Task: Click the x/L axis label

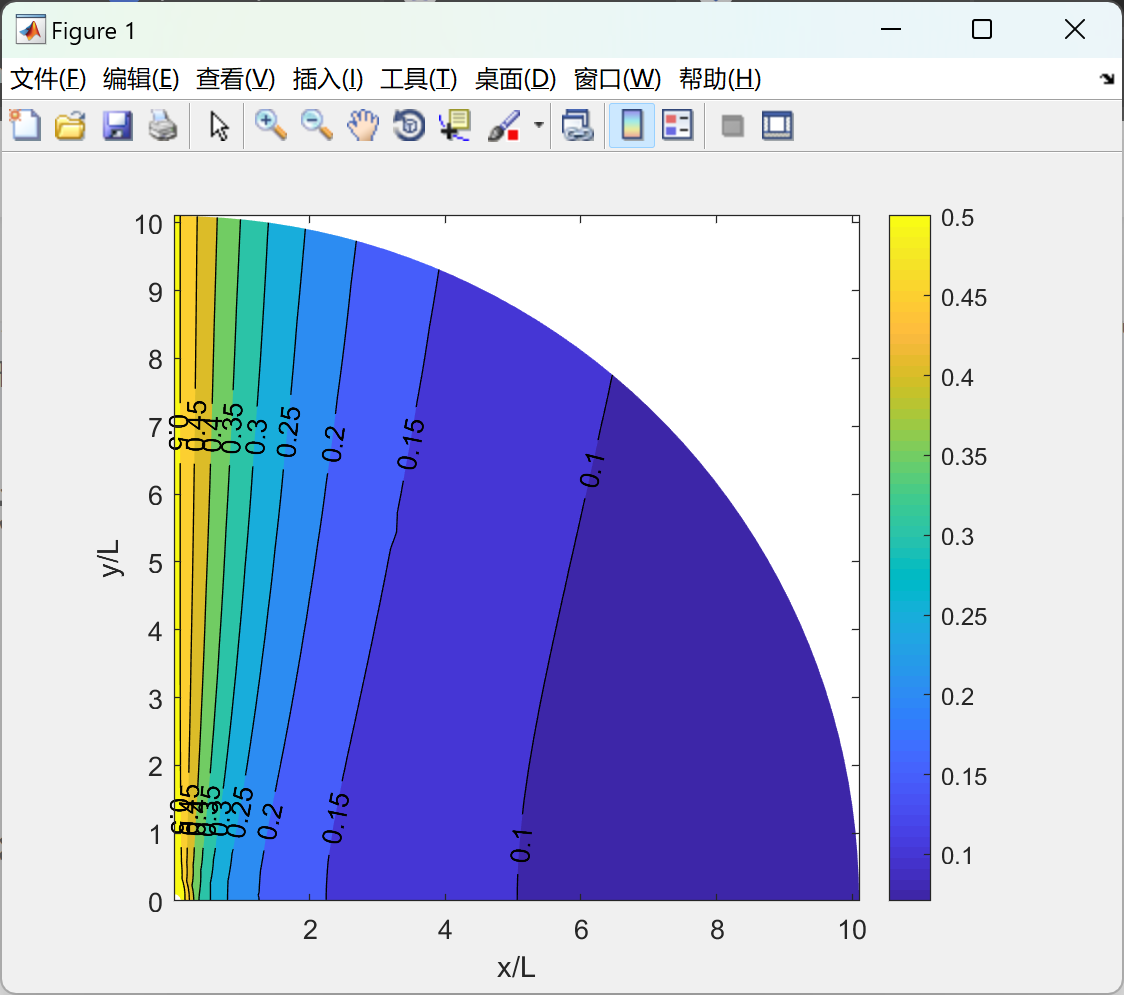Action: [x=516, y=968]
